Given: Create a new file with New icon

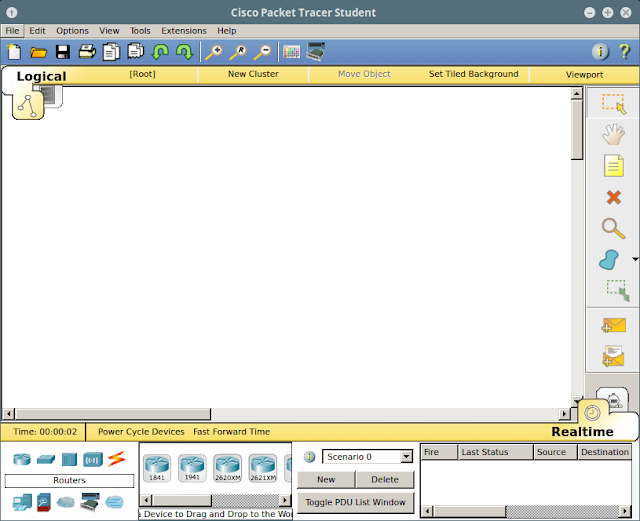Looking at the screenshot, I should click(14, 52).
